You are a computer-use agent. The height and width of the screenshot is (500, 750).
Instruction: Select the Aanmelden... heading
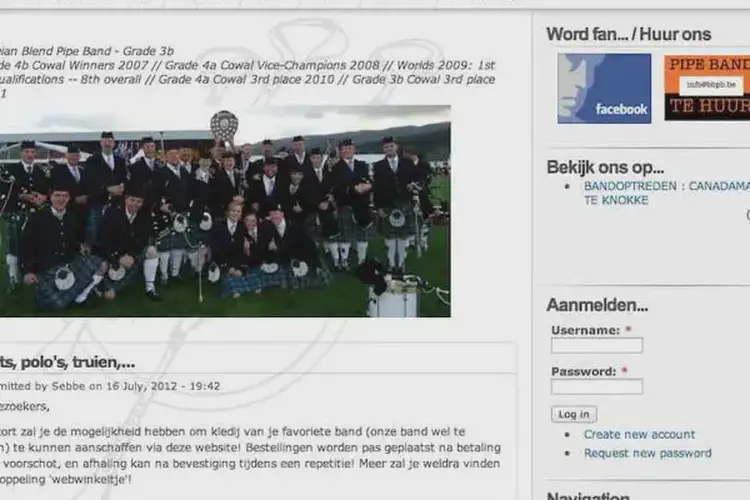pyautogui.click(x=597, y=305)
